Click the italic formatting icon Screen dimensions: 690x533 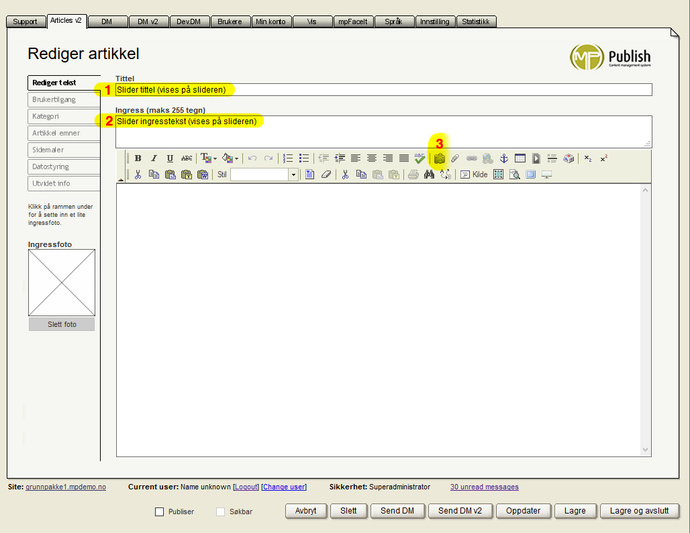[x=154, y=158]
